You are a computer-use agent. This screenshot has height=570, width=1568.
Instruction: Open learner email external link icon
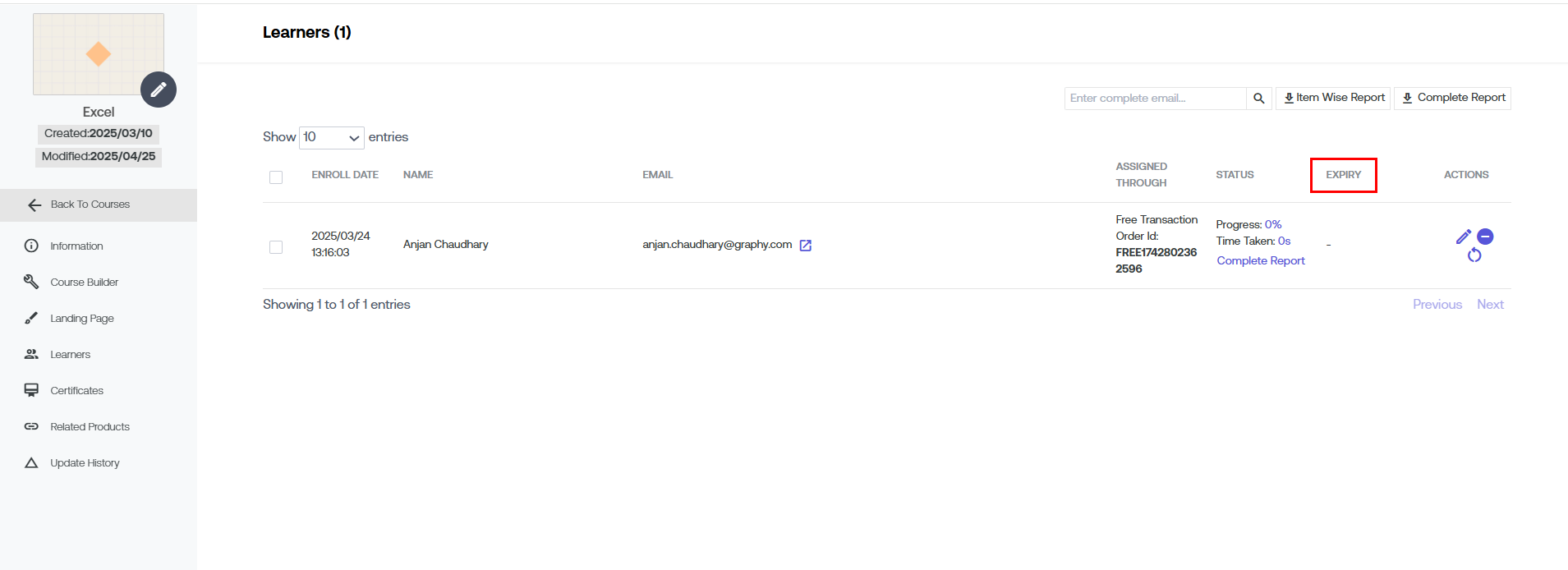click(806, 246)
